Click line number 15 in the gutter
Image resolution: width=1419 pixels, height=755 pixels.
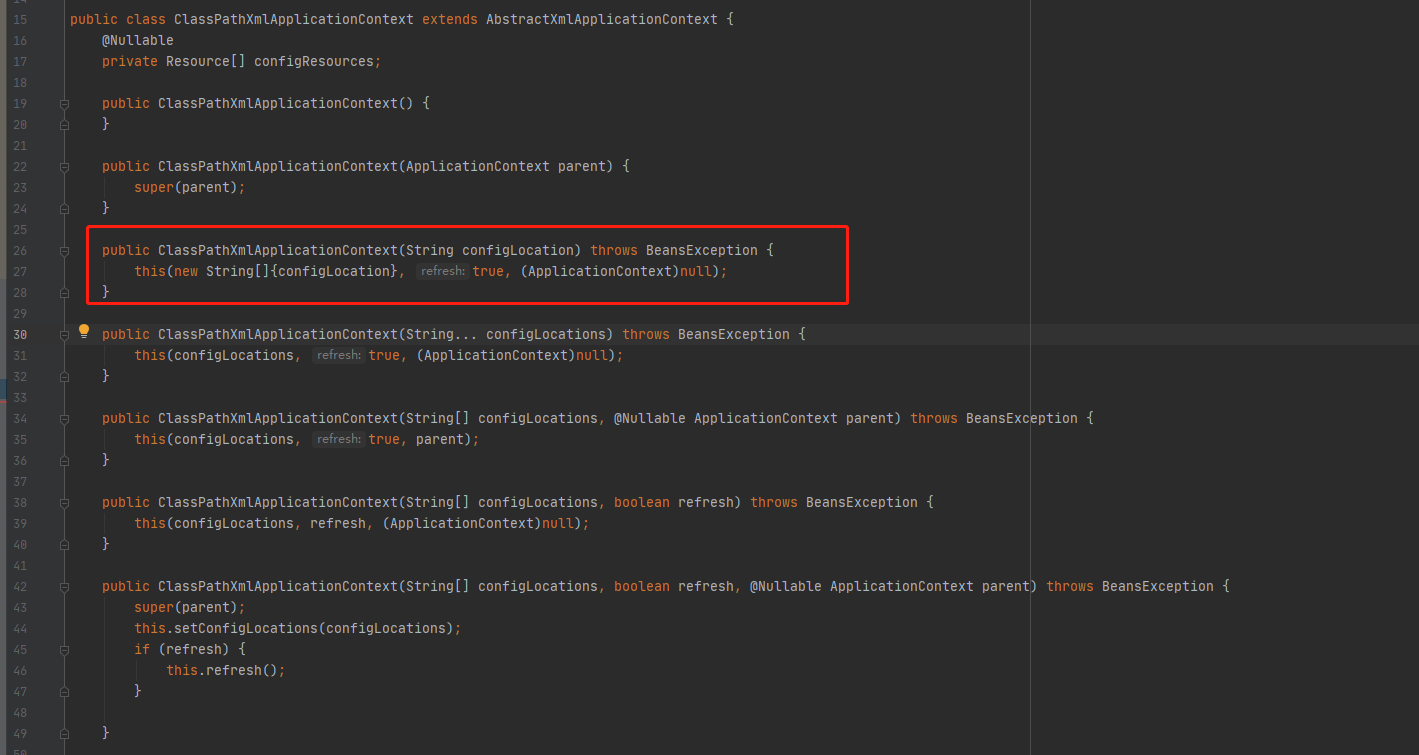(21, 19)
